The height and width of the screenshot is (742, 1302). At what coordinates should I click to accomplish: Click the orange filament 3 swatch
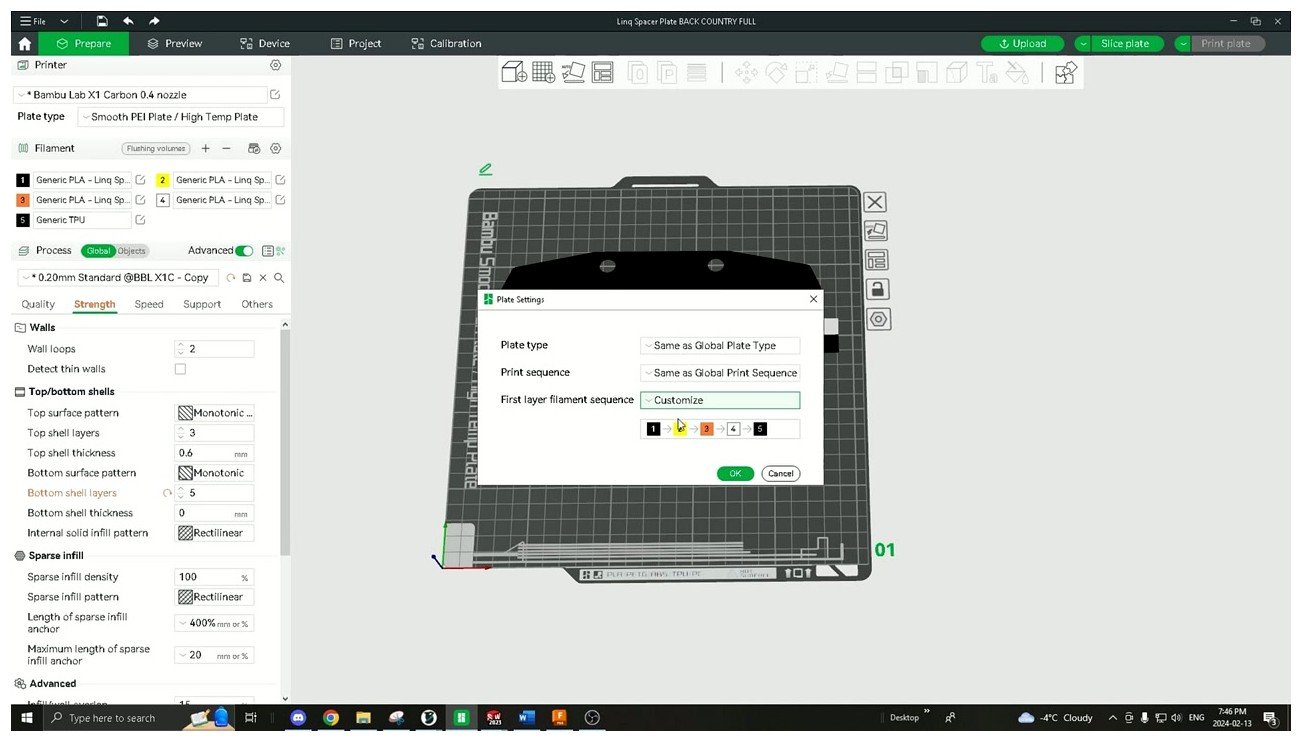click(23, 200)
